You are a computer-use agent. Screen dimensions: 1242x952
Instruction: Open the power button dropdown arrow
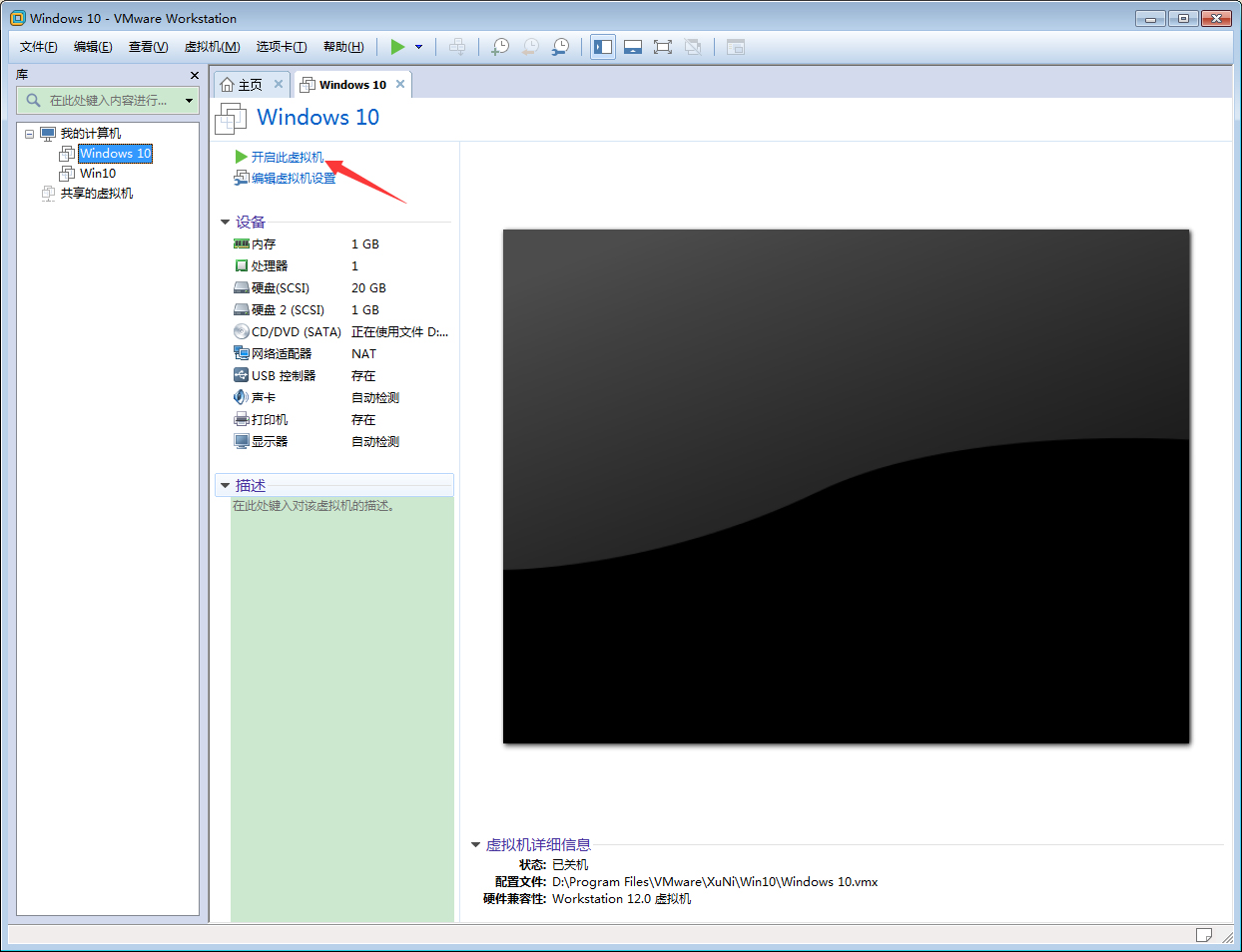click(418, 46)
